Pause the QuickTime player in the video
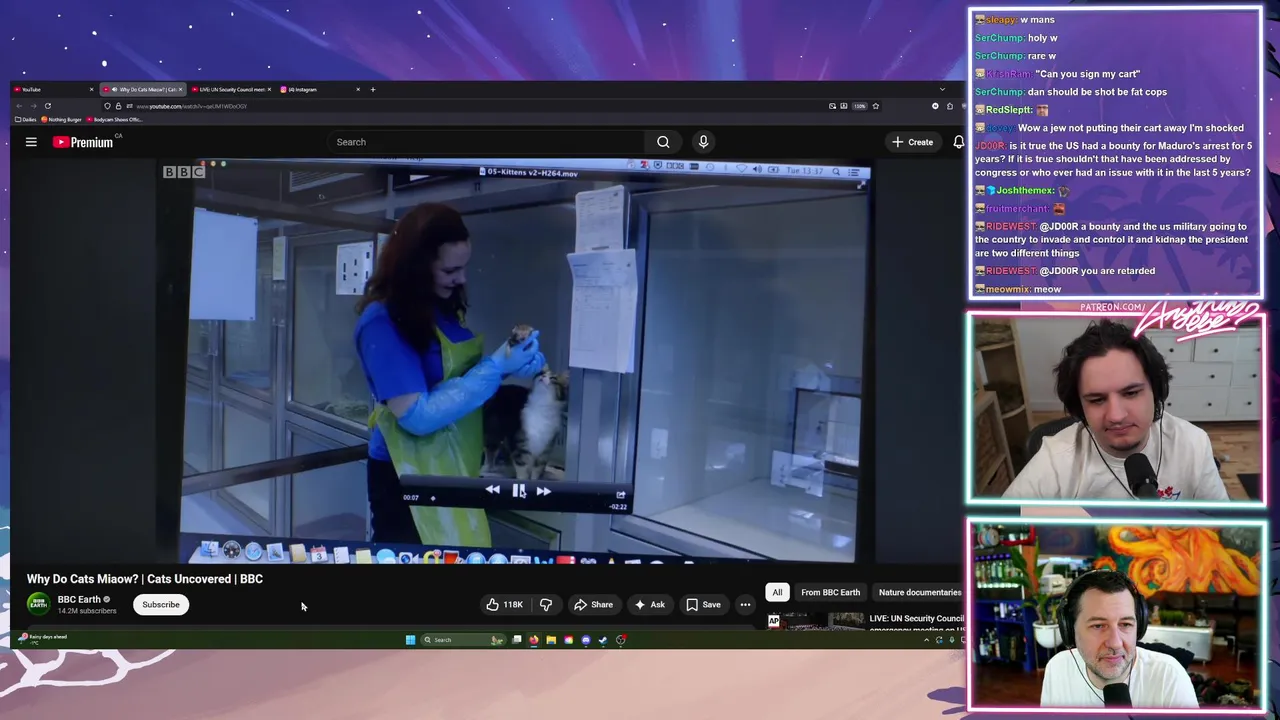The image size is (1280, 720). click(x=518, y=490)
